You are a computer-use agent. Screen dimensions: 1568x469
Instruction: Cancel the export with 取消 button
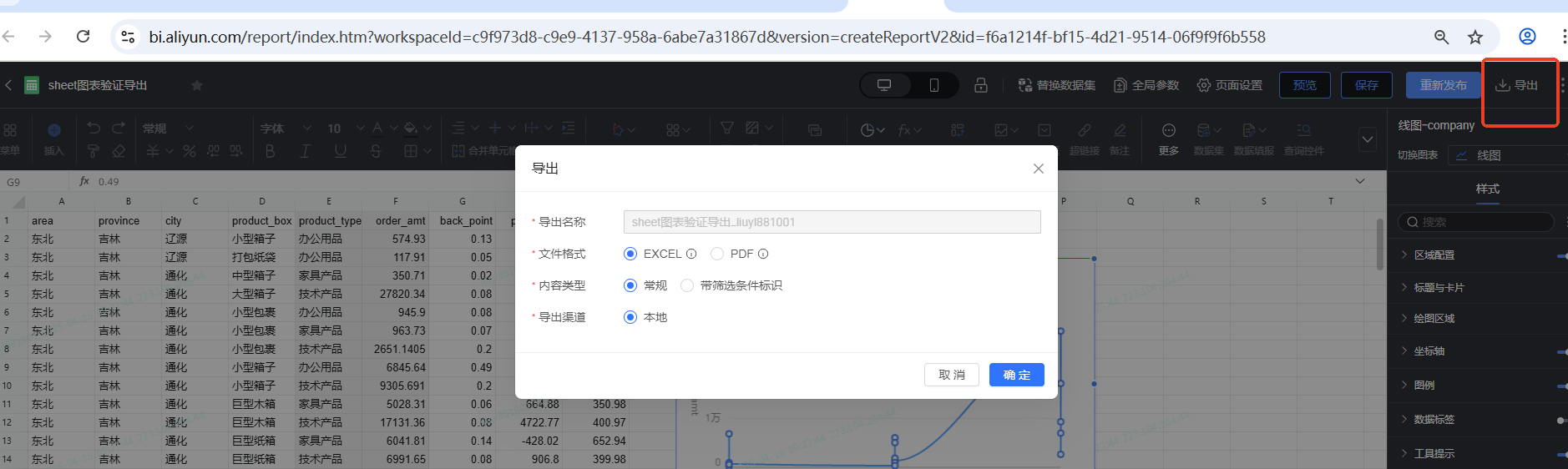(x=951, y=375)
